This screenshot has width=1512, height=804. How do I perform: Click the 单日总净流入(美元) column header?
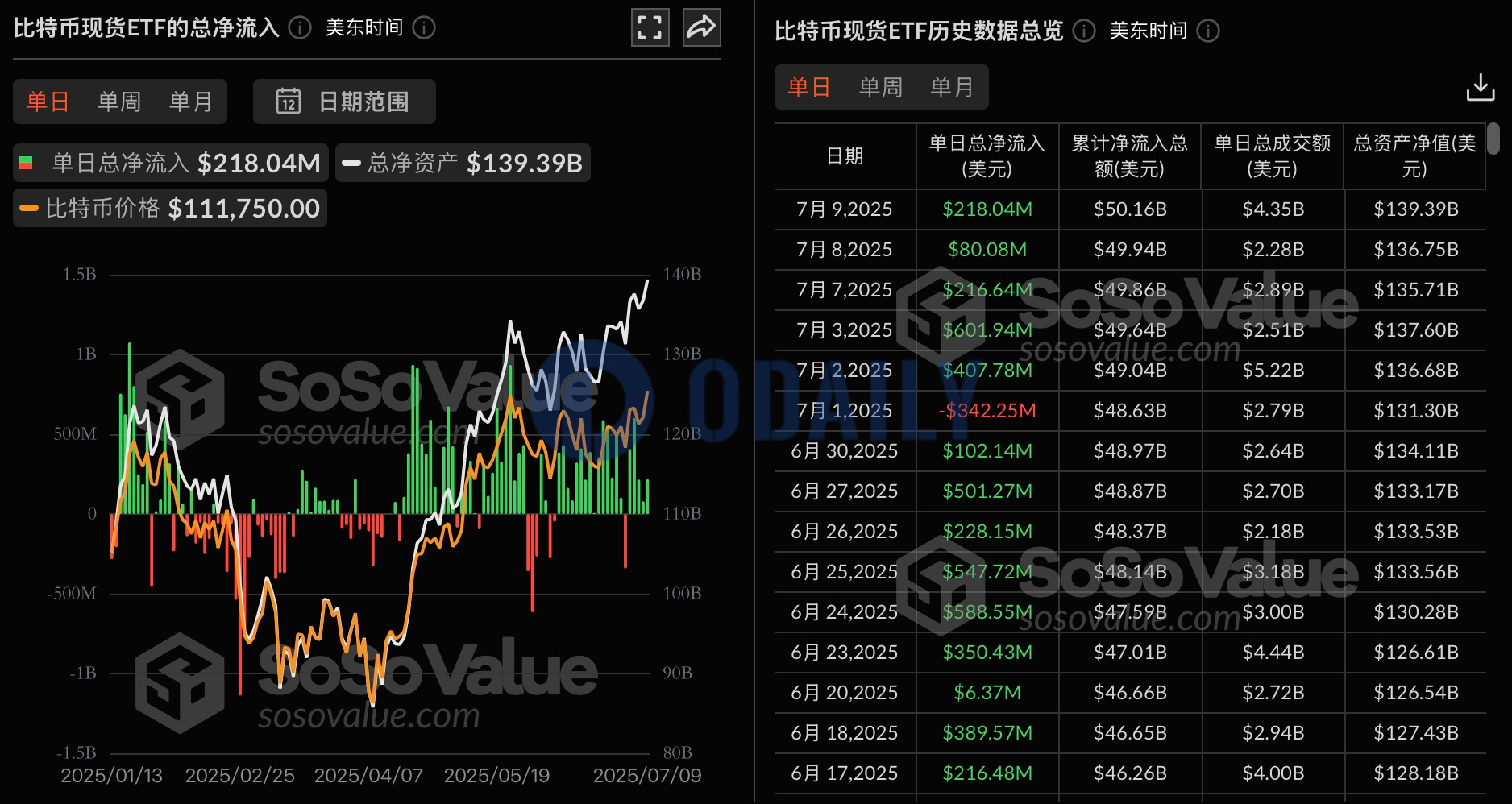tap(987, 156)
